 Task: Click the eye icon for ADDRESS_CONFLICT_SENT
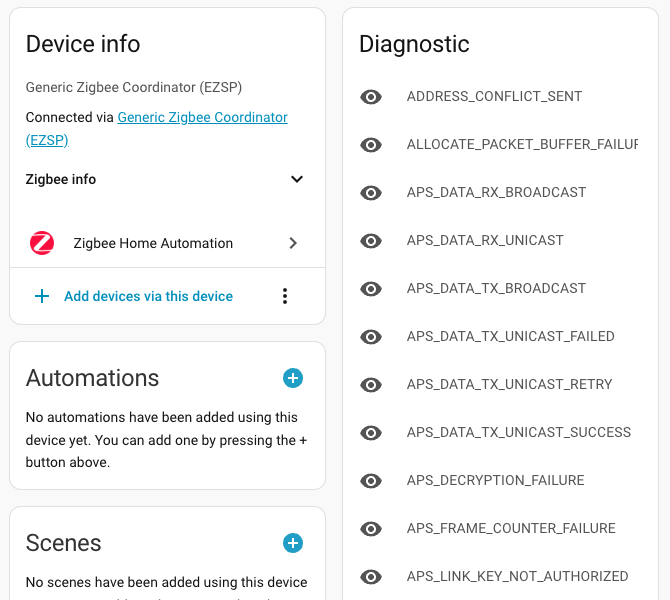coord(371,97)
